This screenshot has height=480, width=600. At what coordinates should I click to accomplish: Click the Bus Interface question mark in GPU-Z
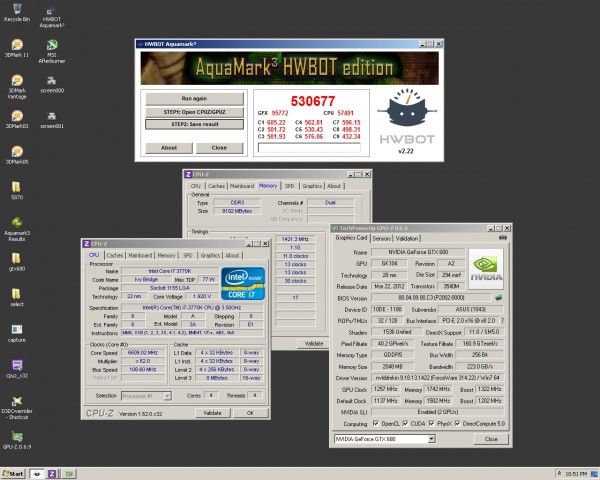502,320
